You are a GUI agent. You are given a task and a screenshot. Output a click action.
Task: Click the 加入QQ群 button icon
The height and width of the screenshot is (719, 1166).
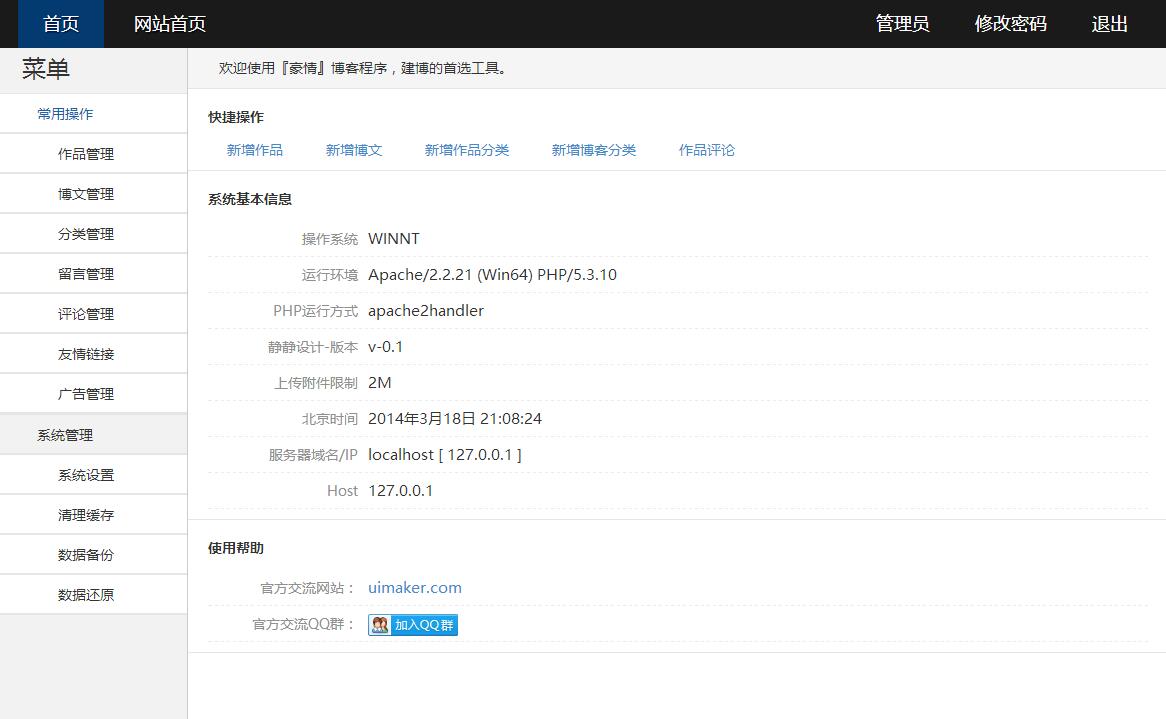tap(412, 625)
